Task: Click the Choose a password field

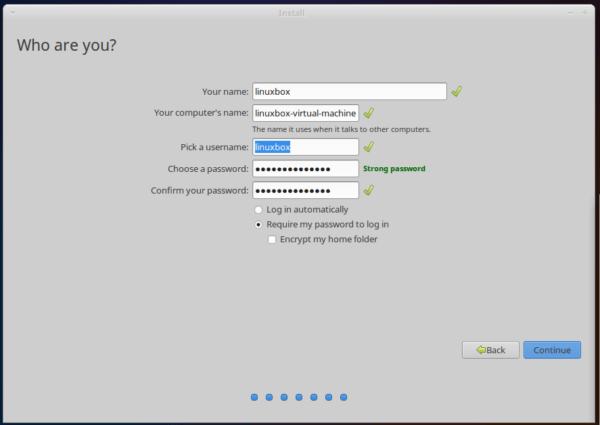Action: coord(305,169)
